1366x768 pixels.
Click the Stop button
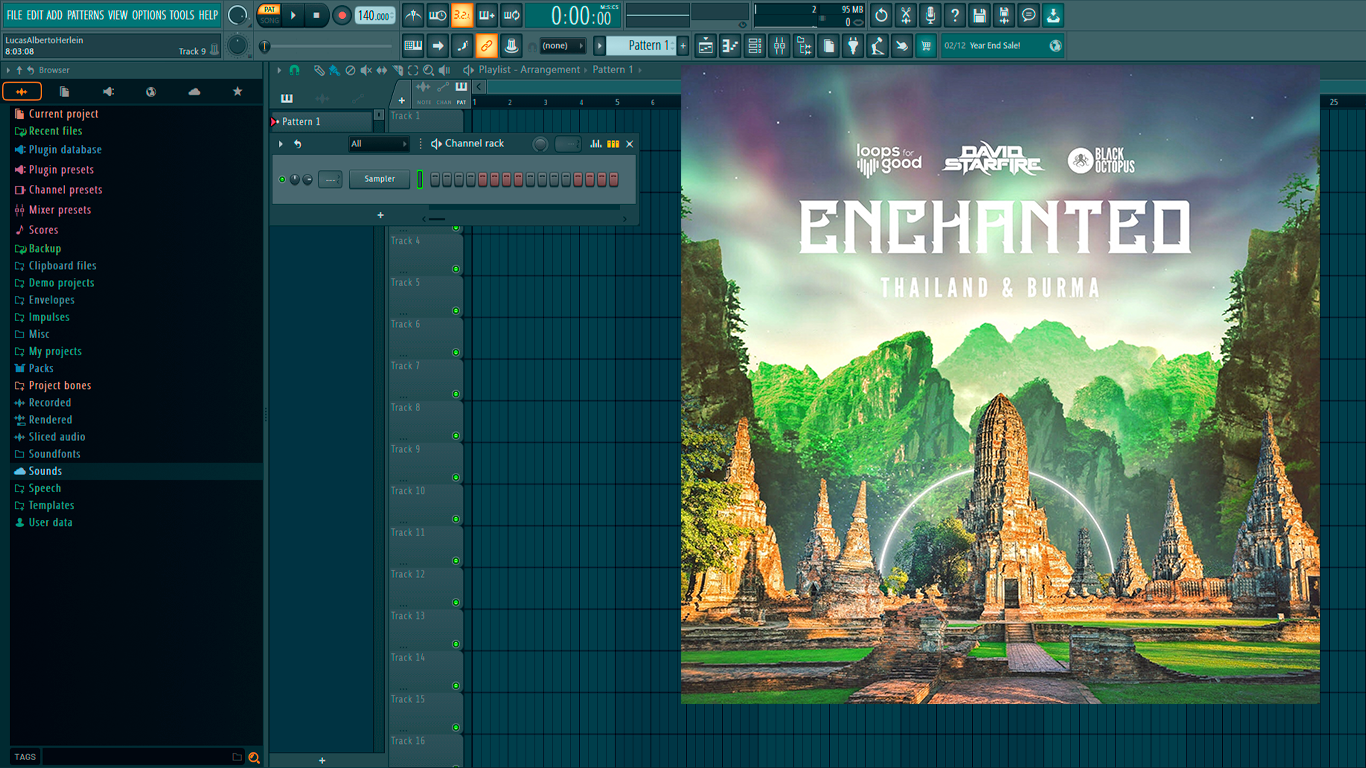tap(317, 15)
